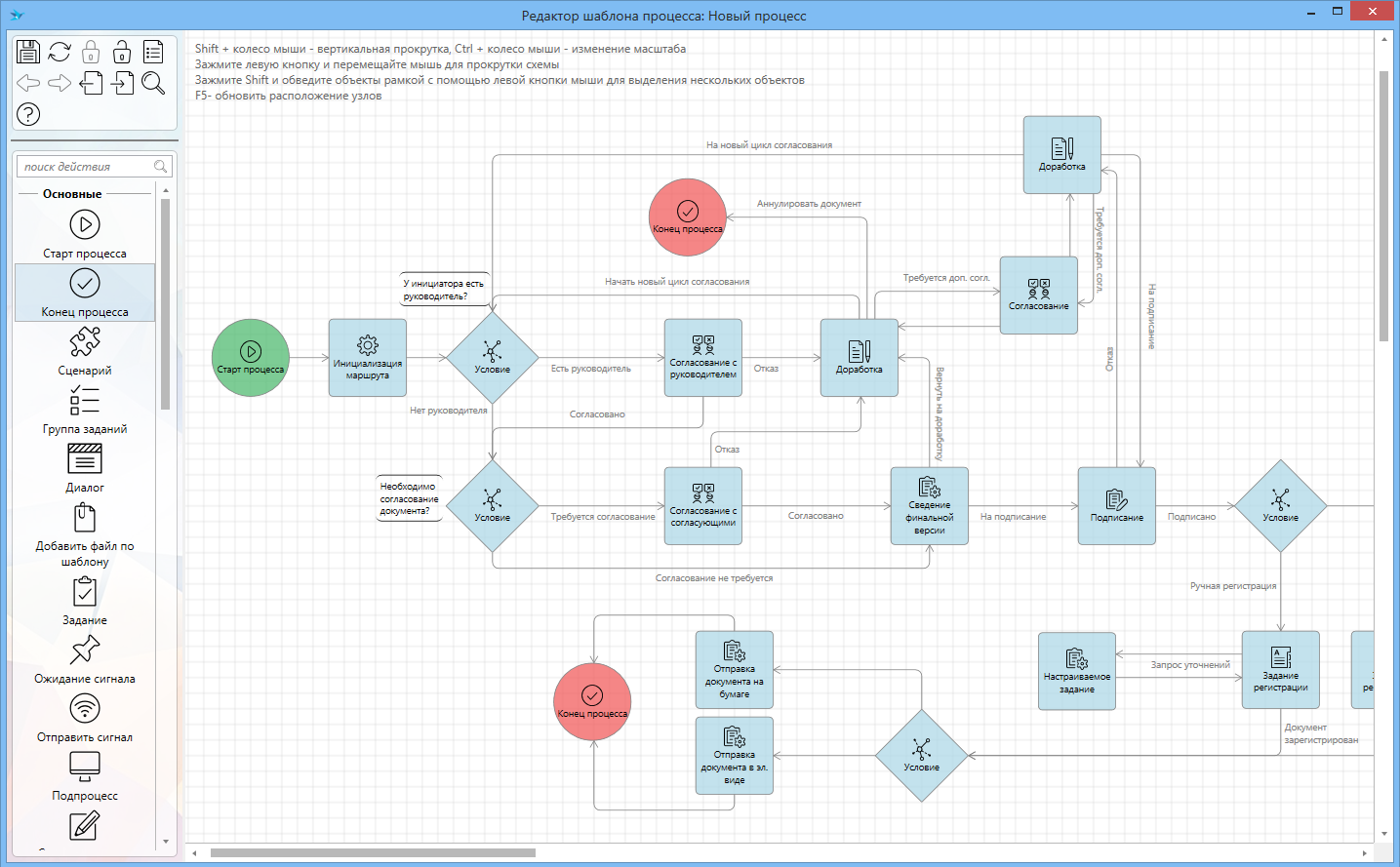Click the export document arrow-out icon
This screenshot has width=1400, height=867.
pos(91,83)
